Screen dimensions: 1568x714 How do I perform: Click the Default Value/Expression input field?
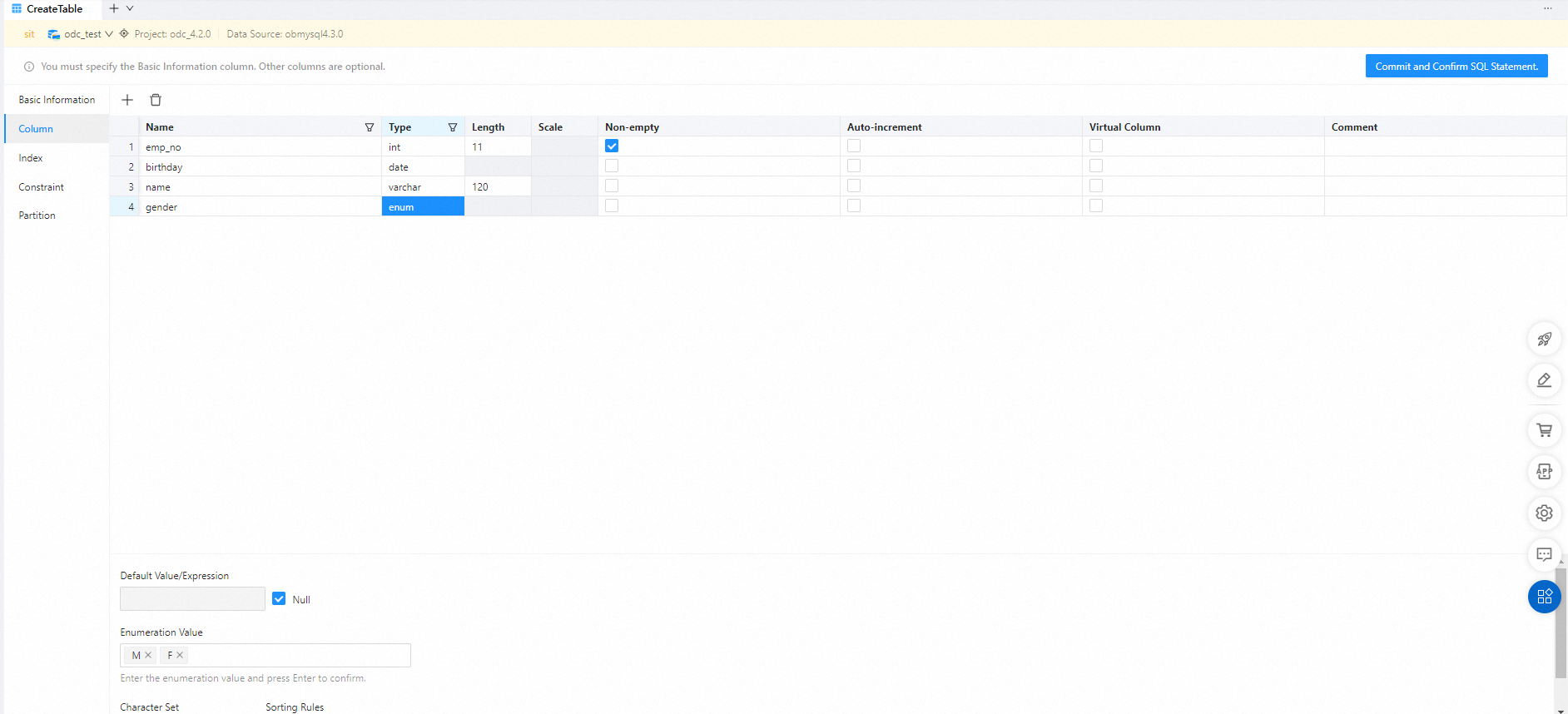point(192,599)
